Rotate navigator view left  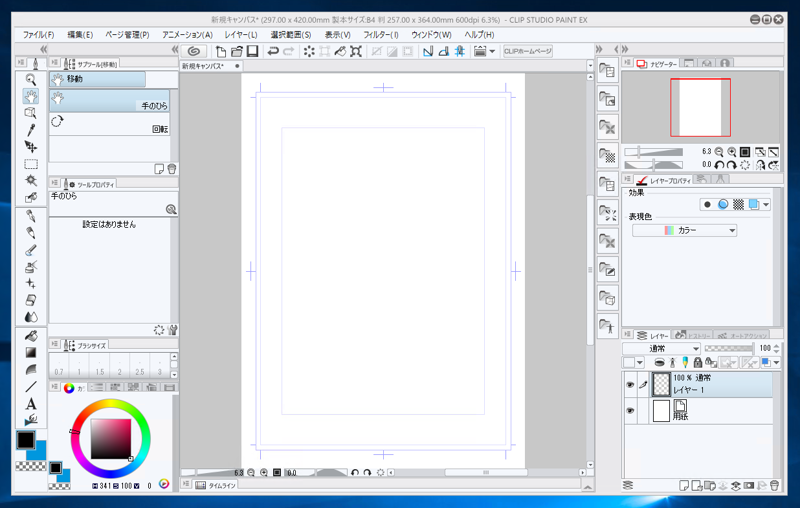pyautogui.click(x=719, y=165)
